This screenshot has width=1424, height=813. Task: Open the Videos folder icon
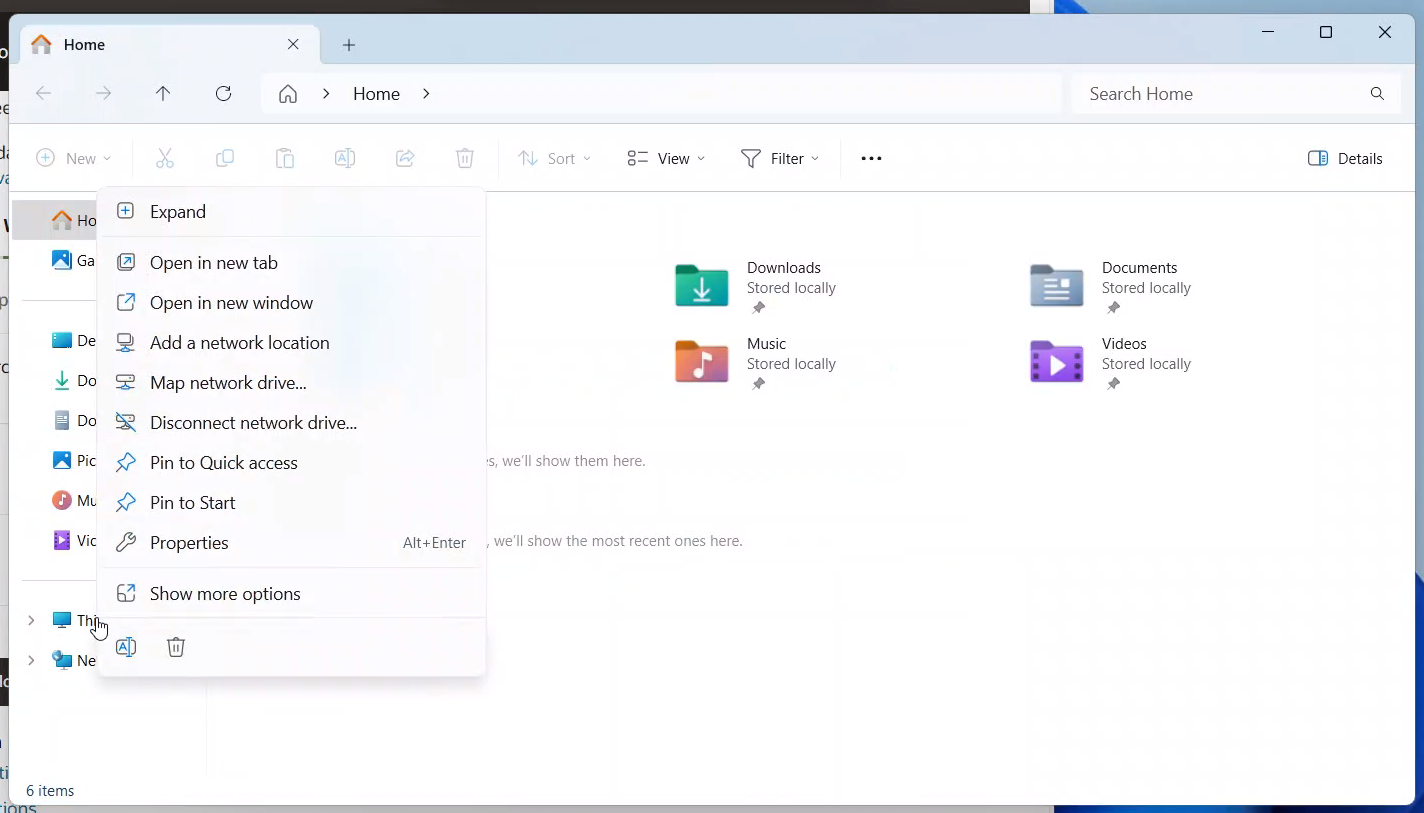[x=1057, y=362]
